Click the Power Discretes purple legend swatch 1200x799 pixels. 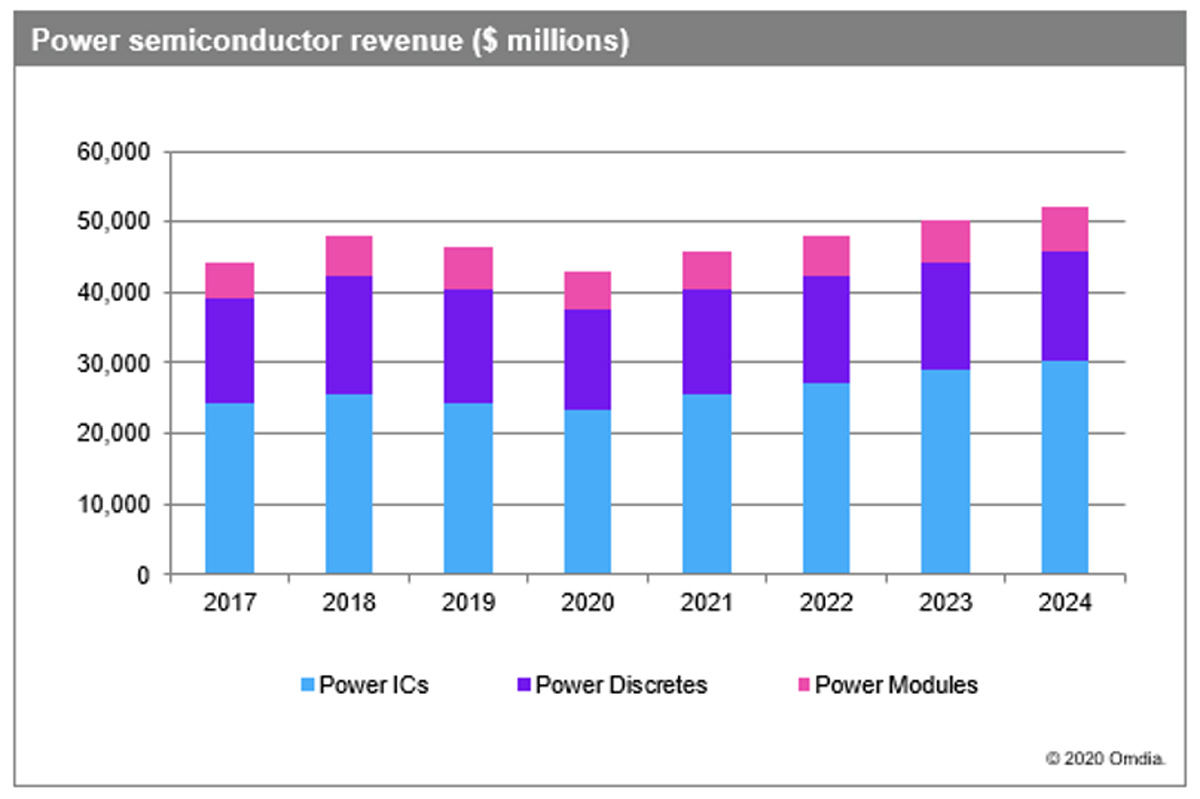click(524, 686)
